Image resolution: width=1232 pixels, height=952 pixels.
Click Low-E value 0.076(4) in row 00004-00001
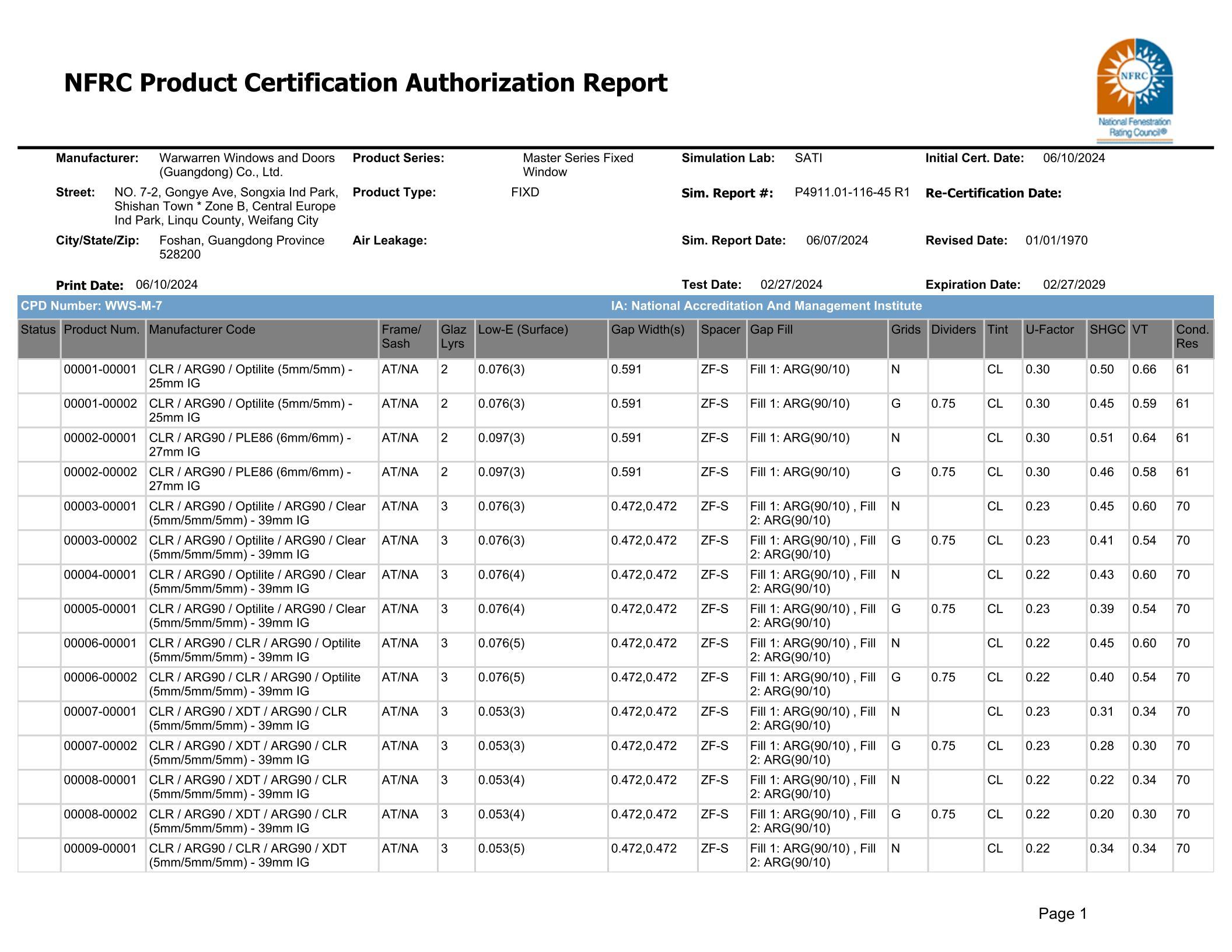(502, 575)
